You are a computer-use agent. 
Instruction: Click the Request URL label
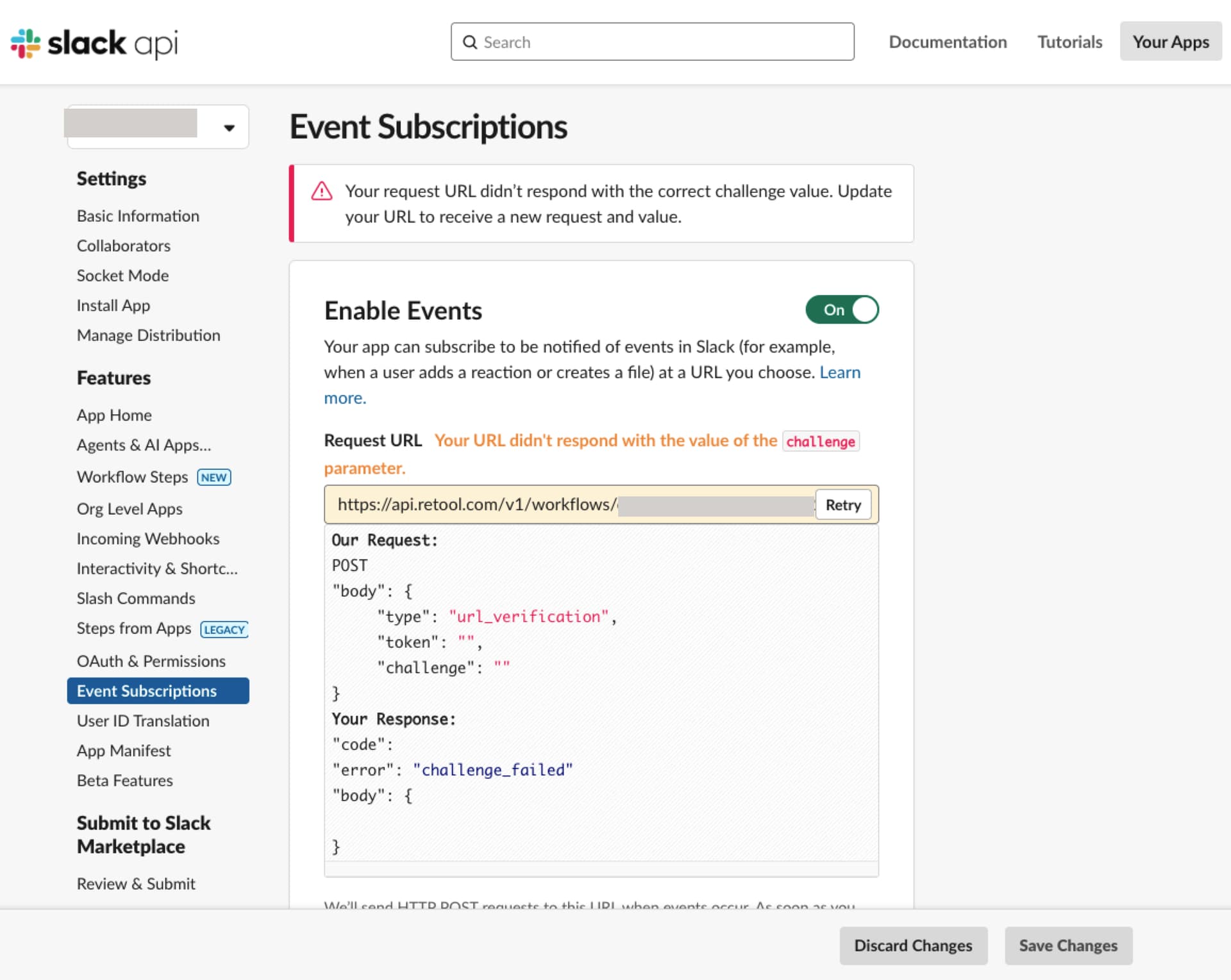pyautogui.click(x=373, y=440)
